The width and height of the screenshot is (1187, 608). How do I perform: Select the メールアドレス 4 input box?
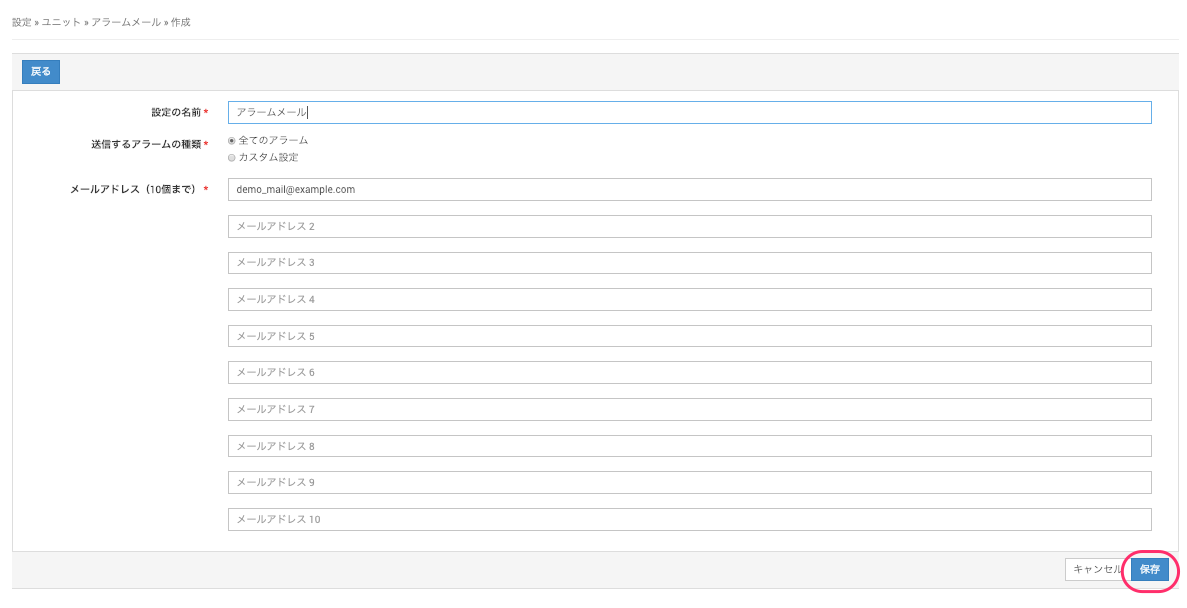[x=689, y=299]
